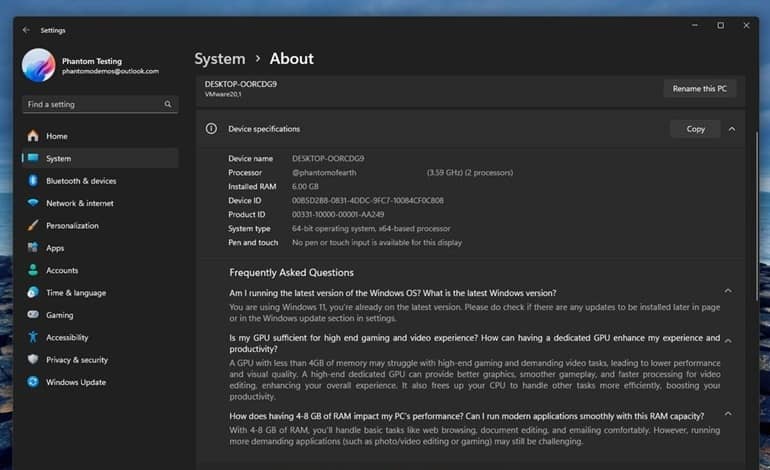Click the Time & language globe icon

pos(33,292)
